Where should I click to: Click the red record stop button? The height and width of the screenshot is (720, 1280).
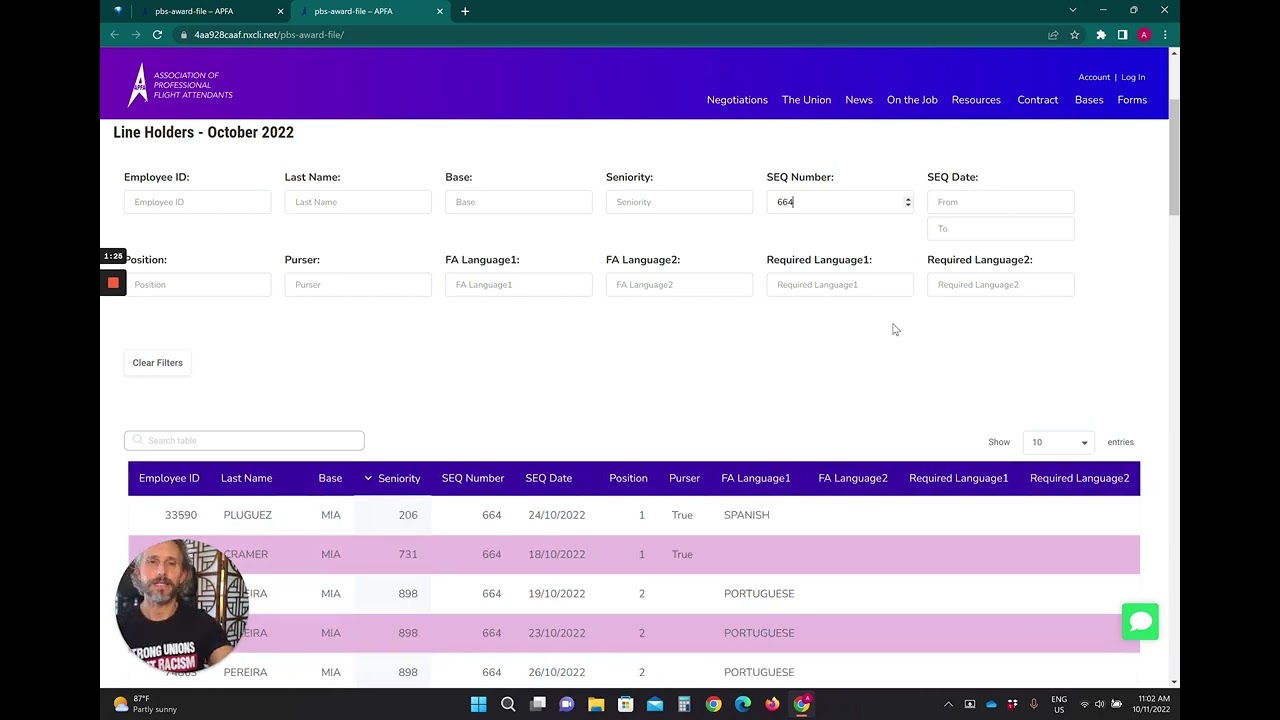113,283
